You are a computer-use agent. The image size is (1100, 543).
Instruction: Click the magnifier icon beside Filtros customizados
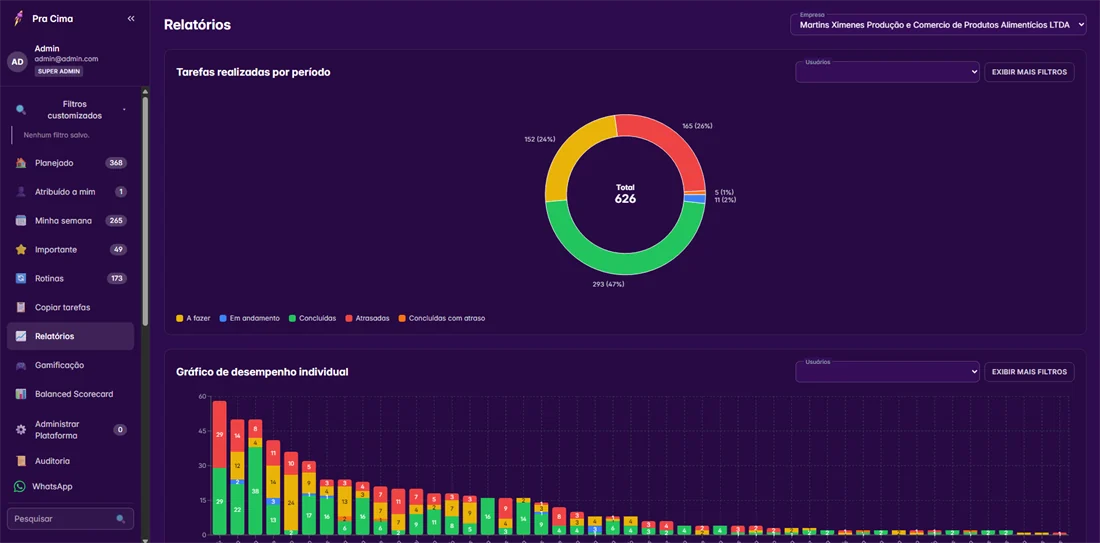[21, 109]
